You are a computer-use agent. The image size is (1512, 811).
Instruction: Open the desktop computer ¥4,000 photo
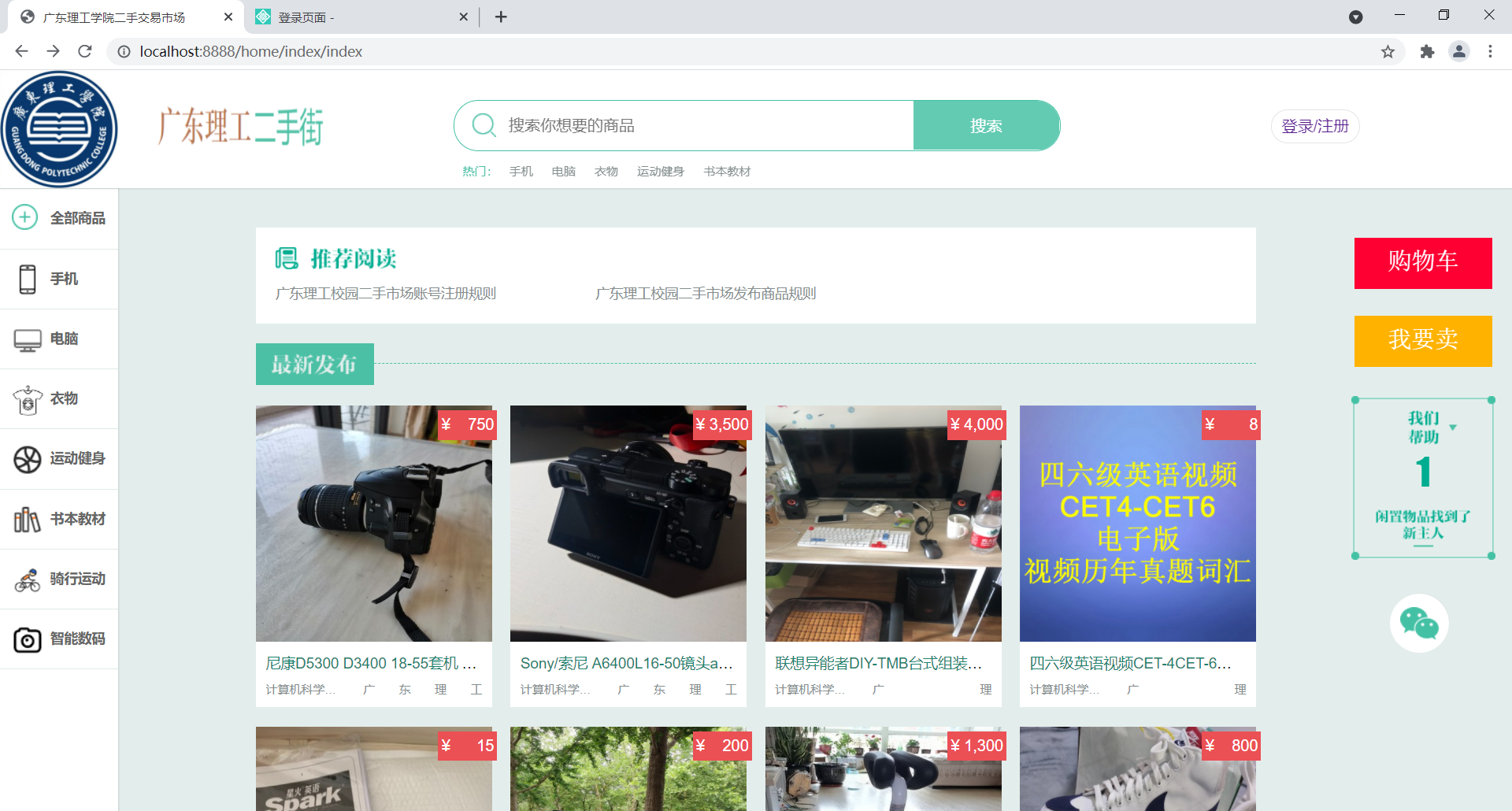tap(884, 524)
